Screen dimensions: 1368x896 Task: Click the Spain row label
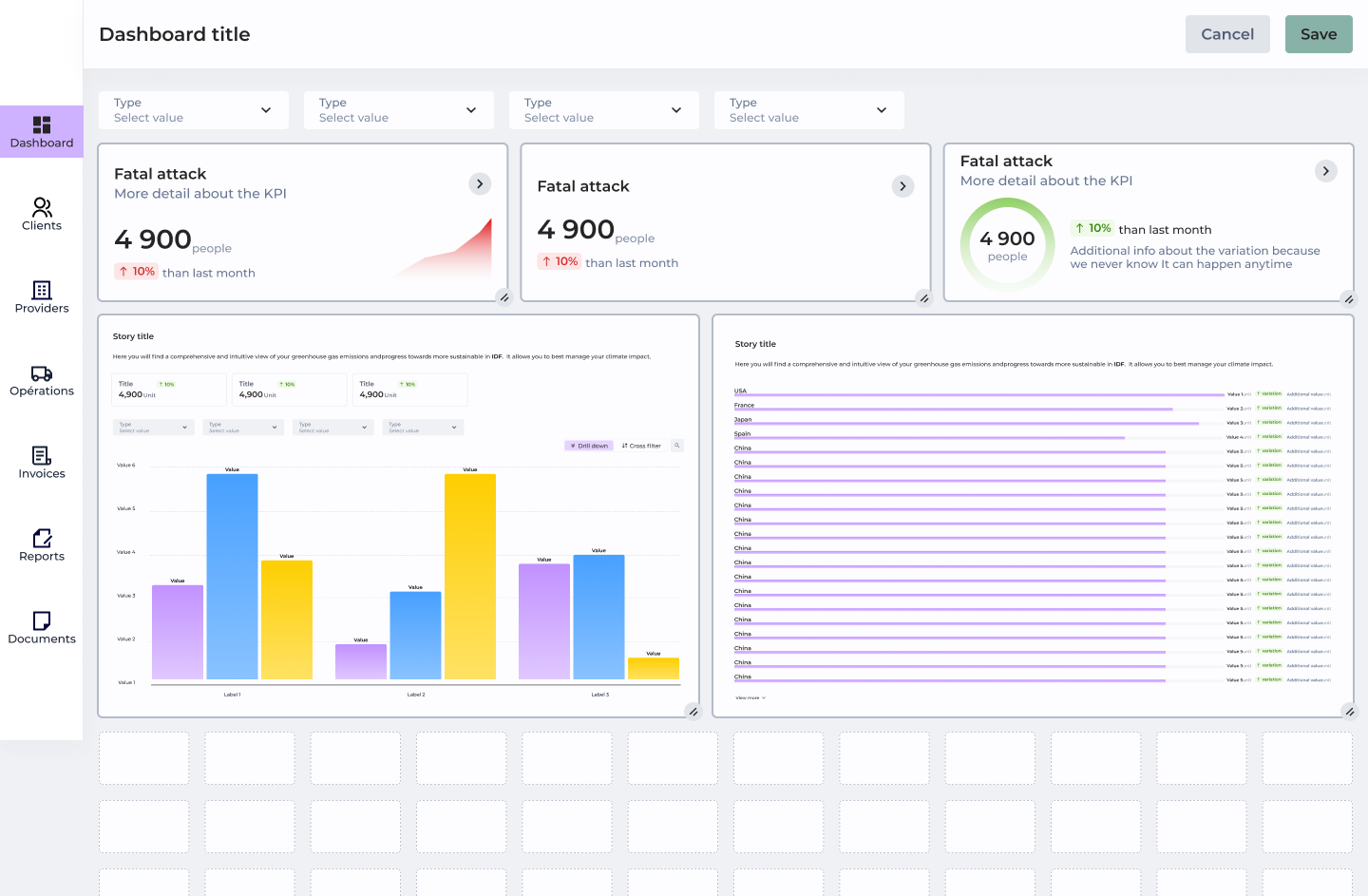[742, 433]
